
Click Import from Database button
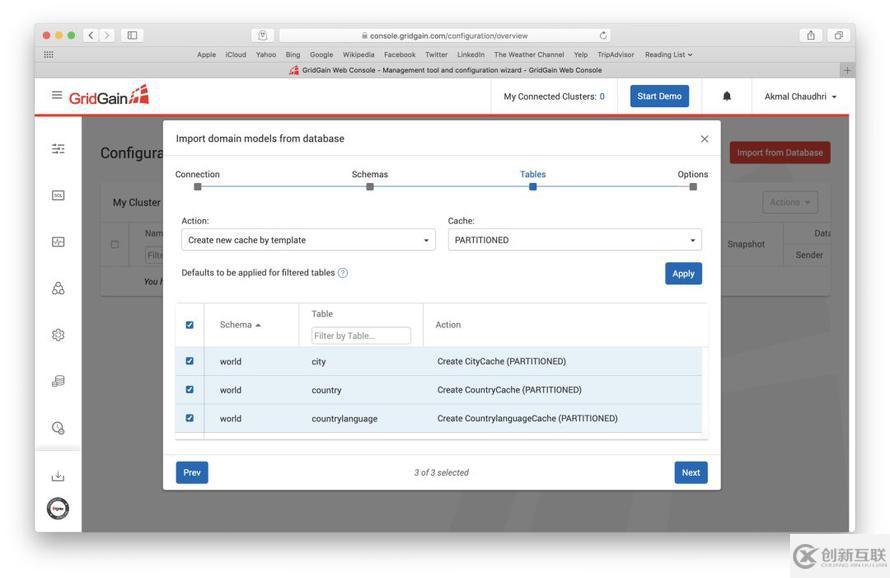pos(780,153)
